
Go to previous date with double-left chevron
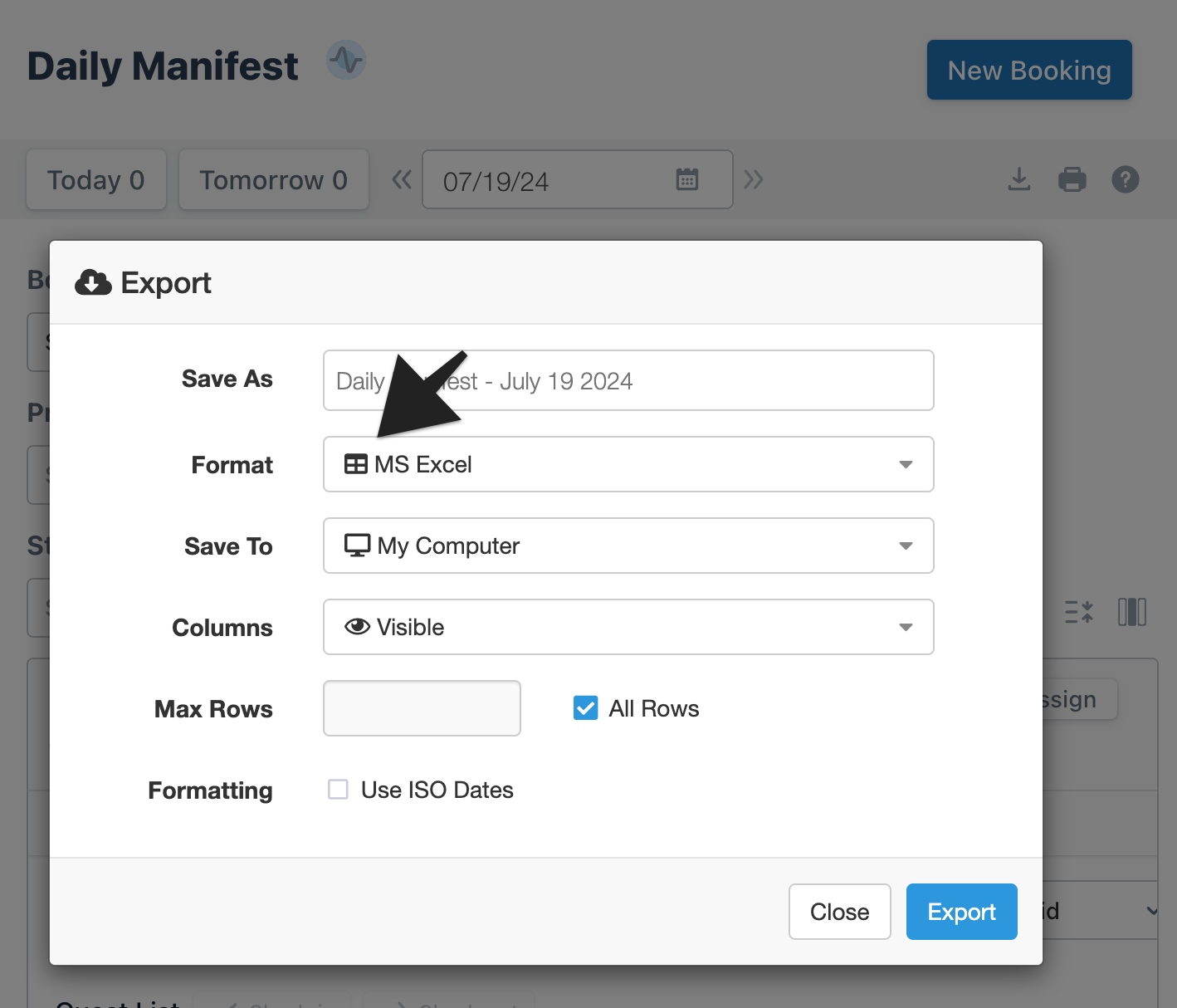(402, 179)
